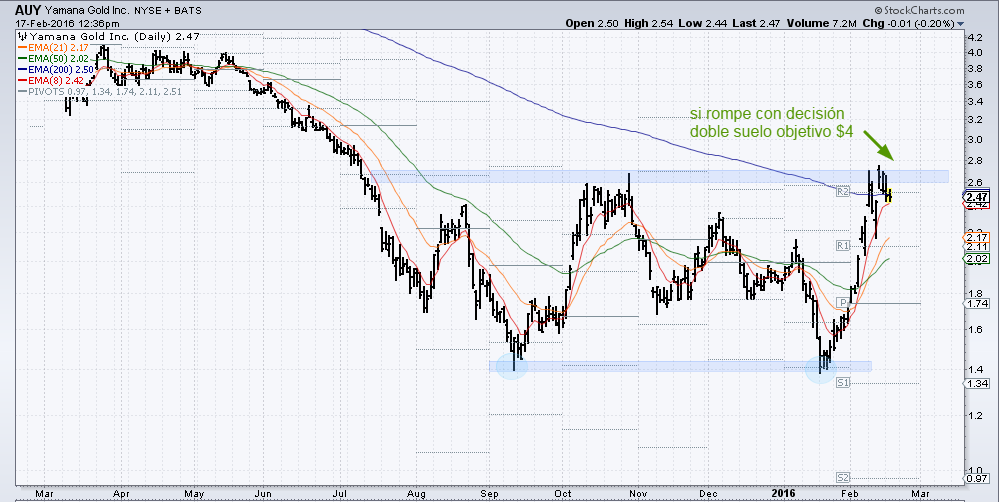Click the P pivot level label
This screenshot has height=502, width=999.
coord(843,303)
